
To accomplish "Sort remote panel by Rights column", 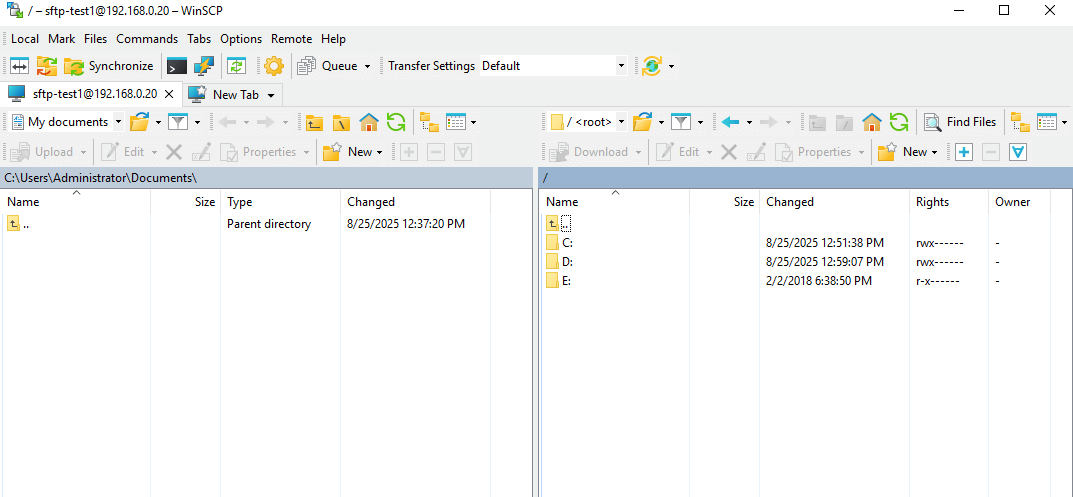I will click(x=950, y=202).
